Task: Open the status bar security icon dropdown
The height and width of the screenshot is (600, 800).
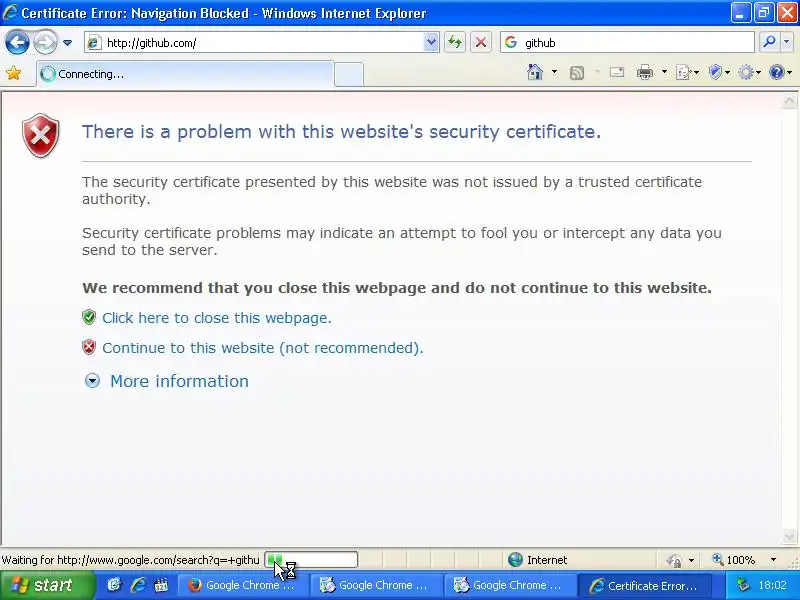Action: pyautogui.click(x=691, y=560)
